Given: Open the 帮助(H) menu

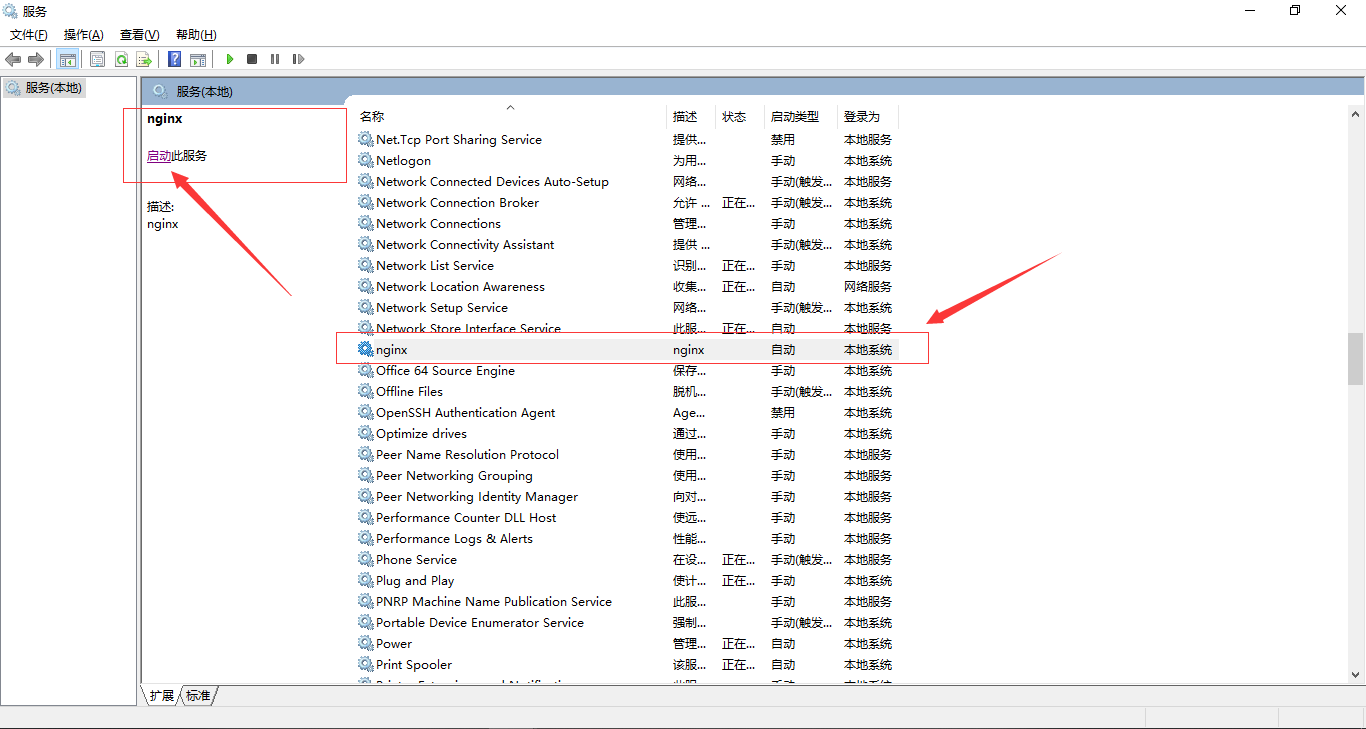Looking at the screenshot, I should [x=196, y=35].
